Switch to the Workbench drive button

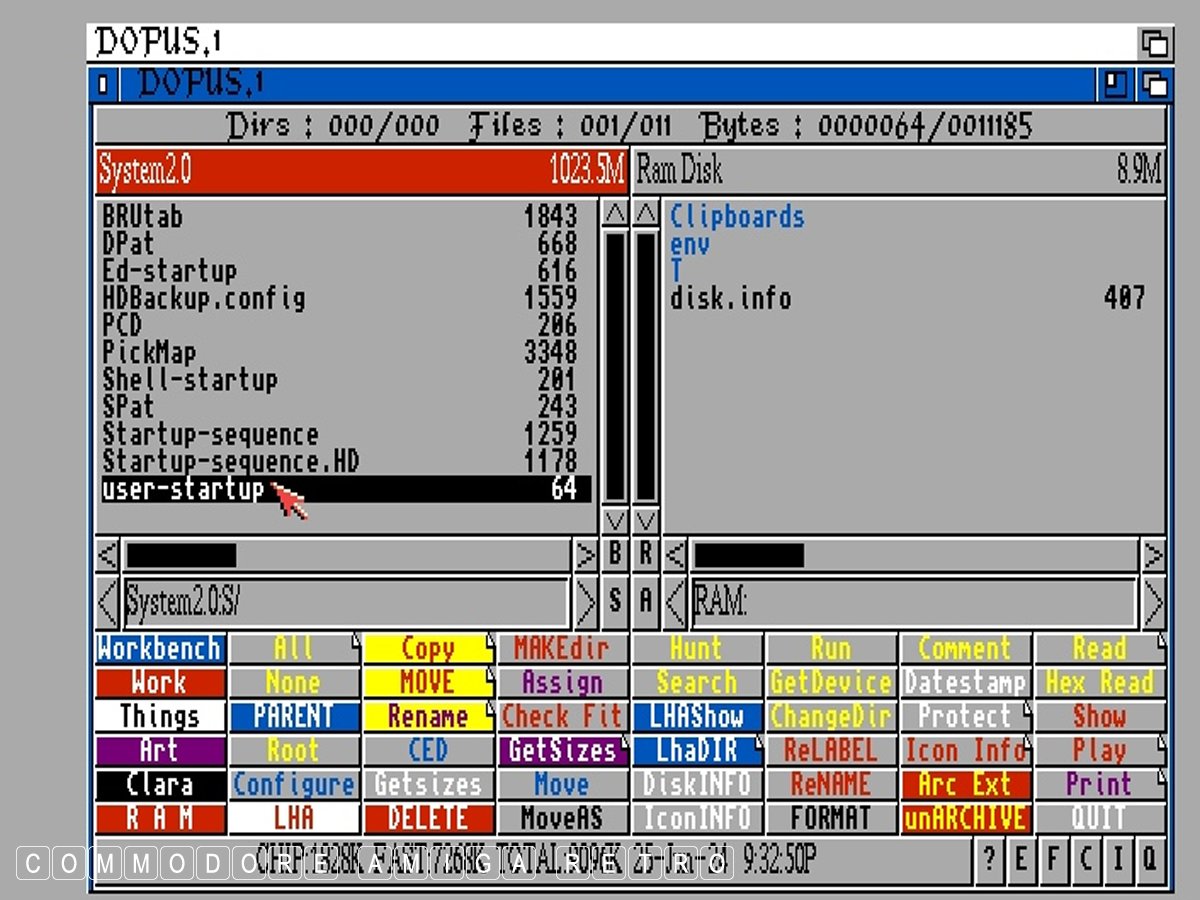pyautogui.click(x=160, y=649)
